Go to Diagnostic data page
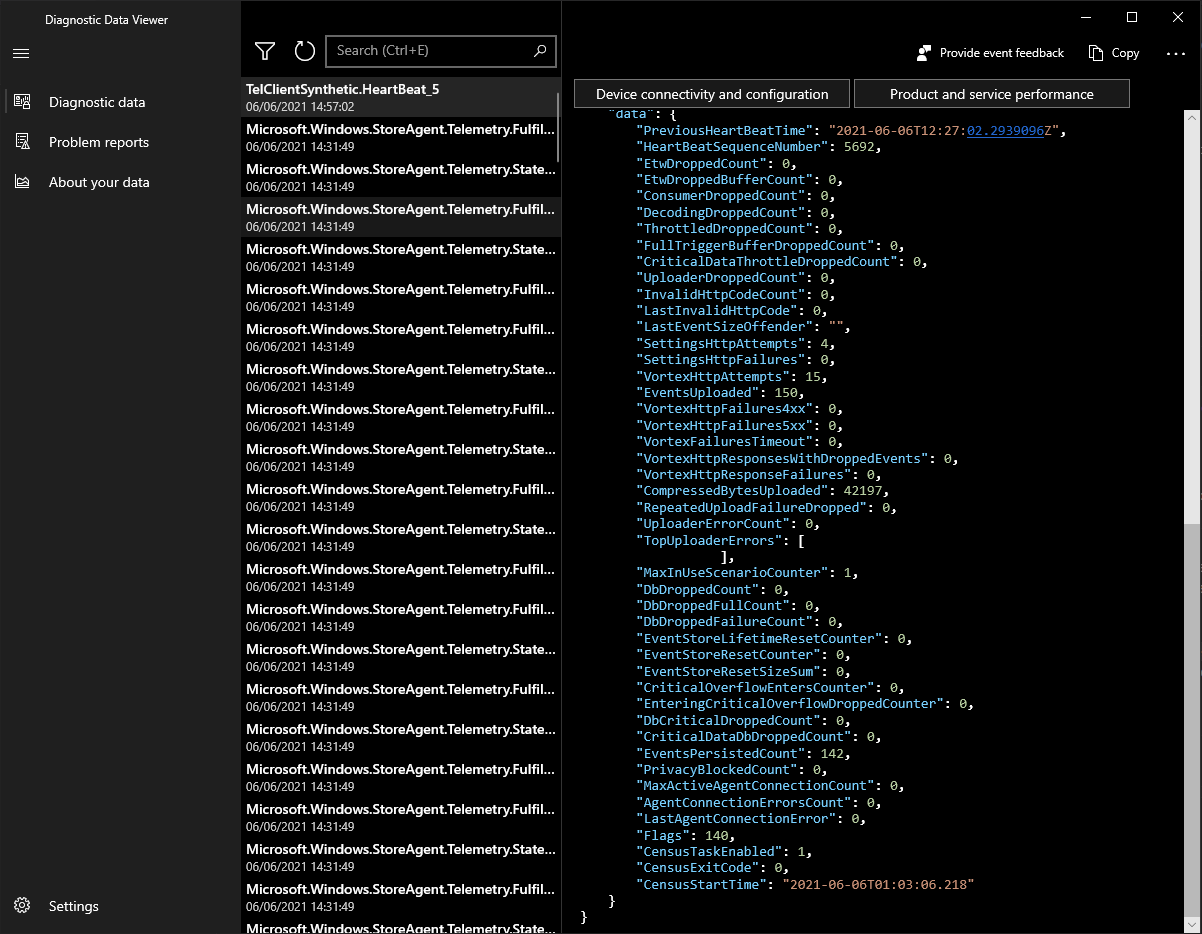The height and width of the screenshot is (934, 1202). point(97,102)
